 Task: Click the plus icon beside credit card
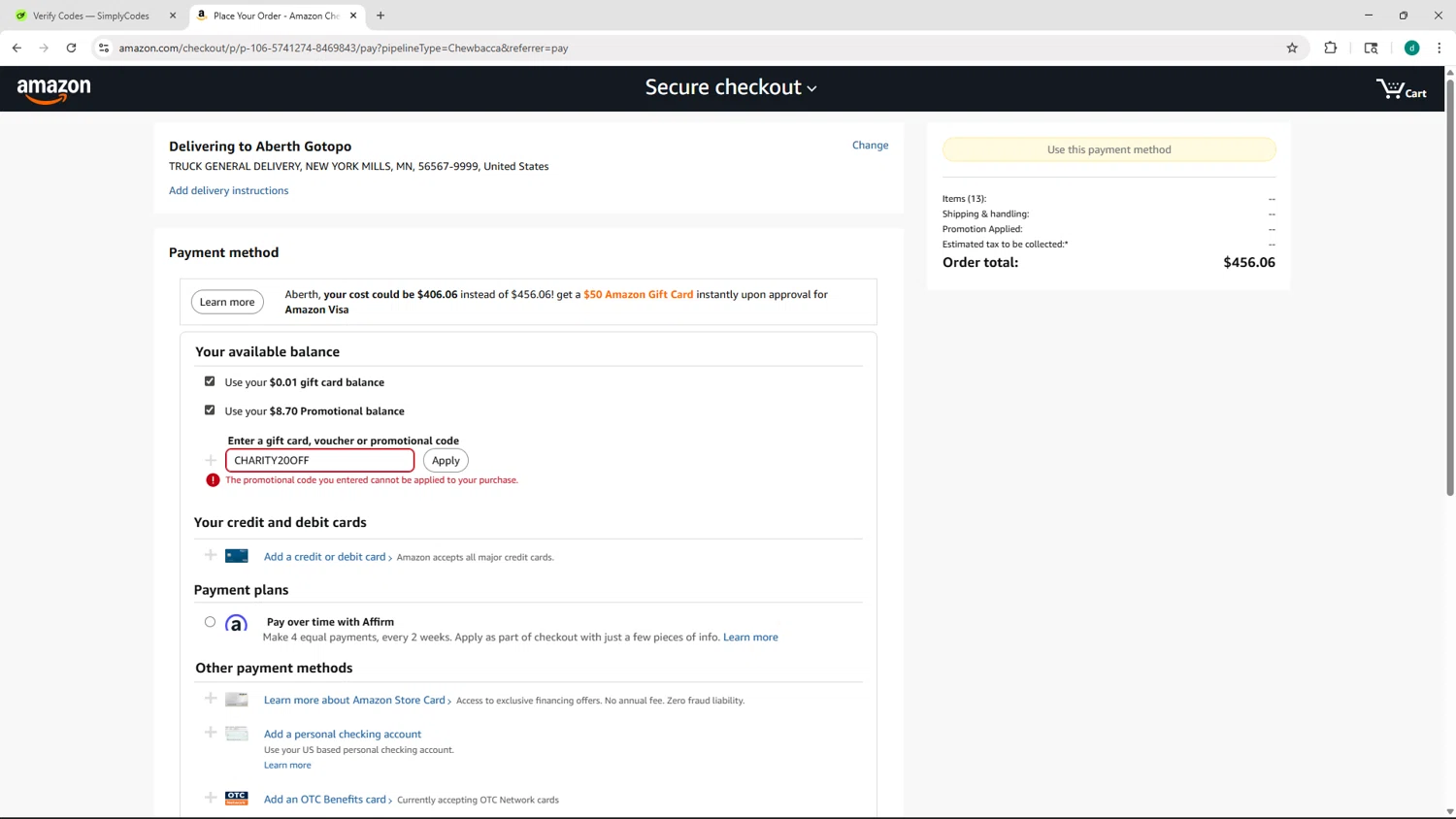tap(211, 555)
